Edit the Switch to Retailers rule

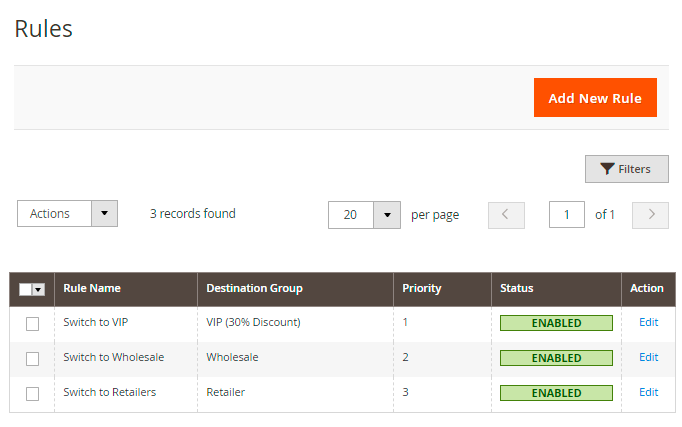[x=648, y=392]
